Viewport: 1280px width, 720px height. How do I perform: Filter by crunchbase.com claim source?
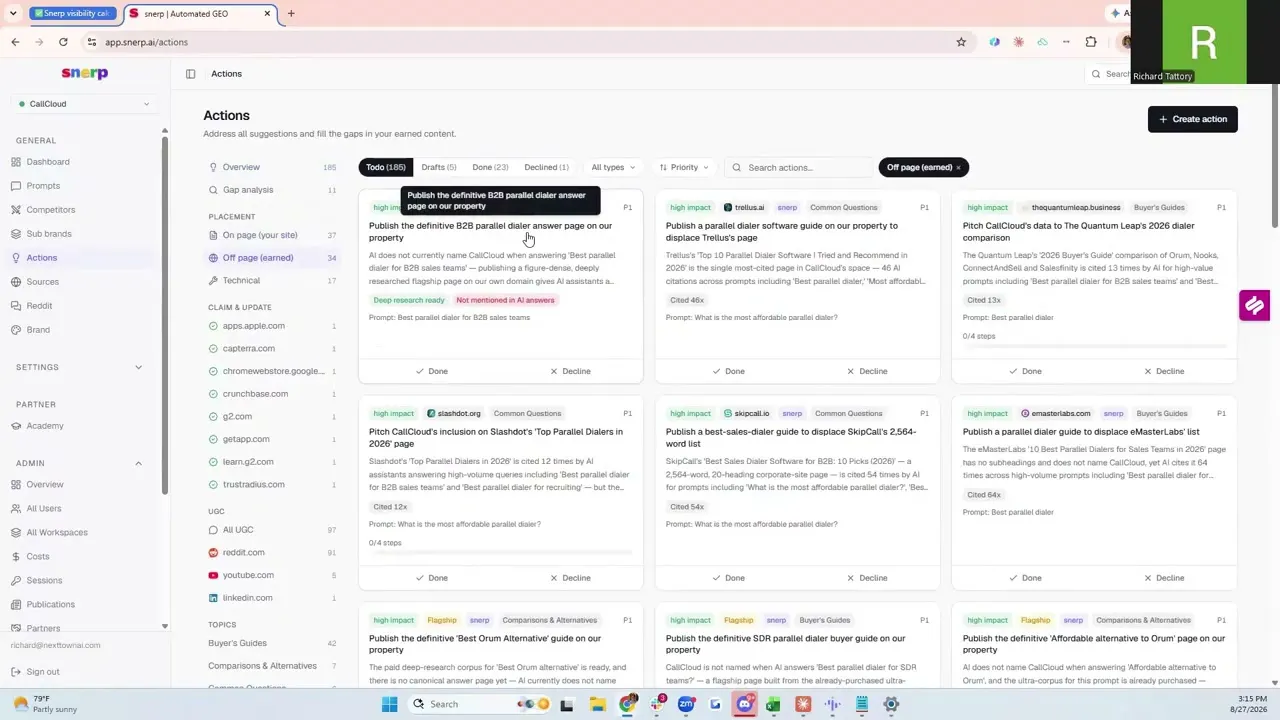[272, 394]
